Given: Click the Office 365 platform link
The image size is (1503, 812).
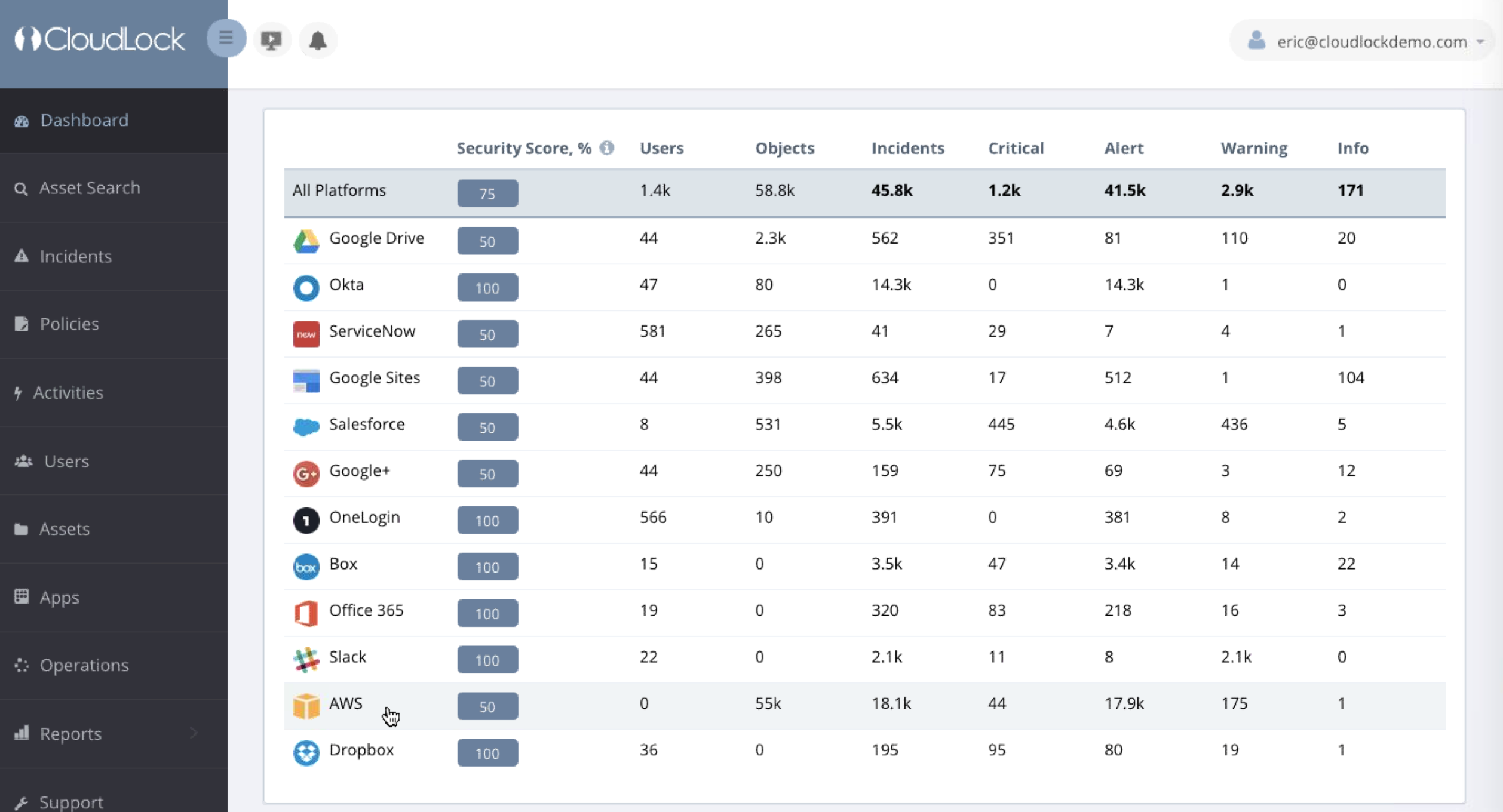Looking at the screenshot, I should click(x=366, y=610).
